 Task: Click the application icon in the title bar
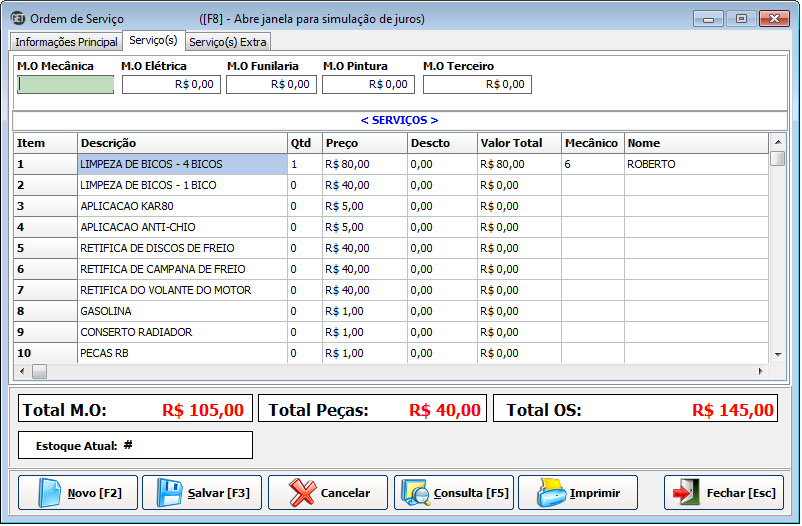tap(17, 18)
